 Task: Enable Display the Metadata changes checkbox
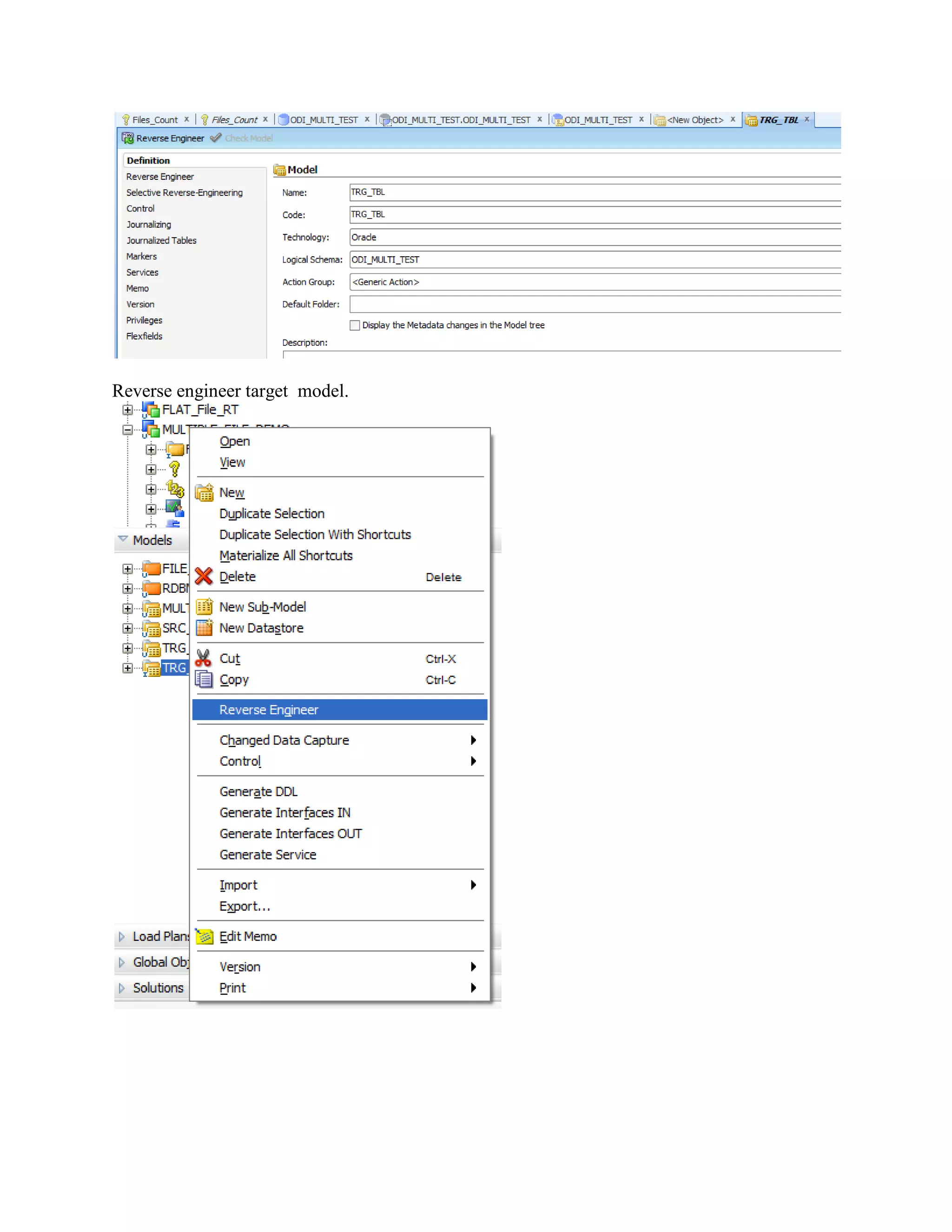(355, 325)
